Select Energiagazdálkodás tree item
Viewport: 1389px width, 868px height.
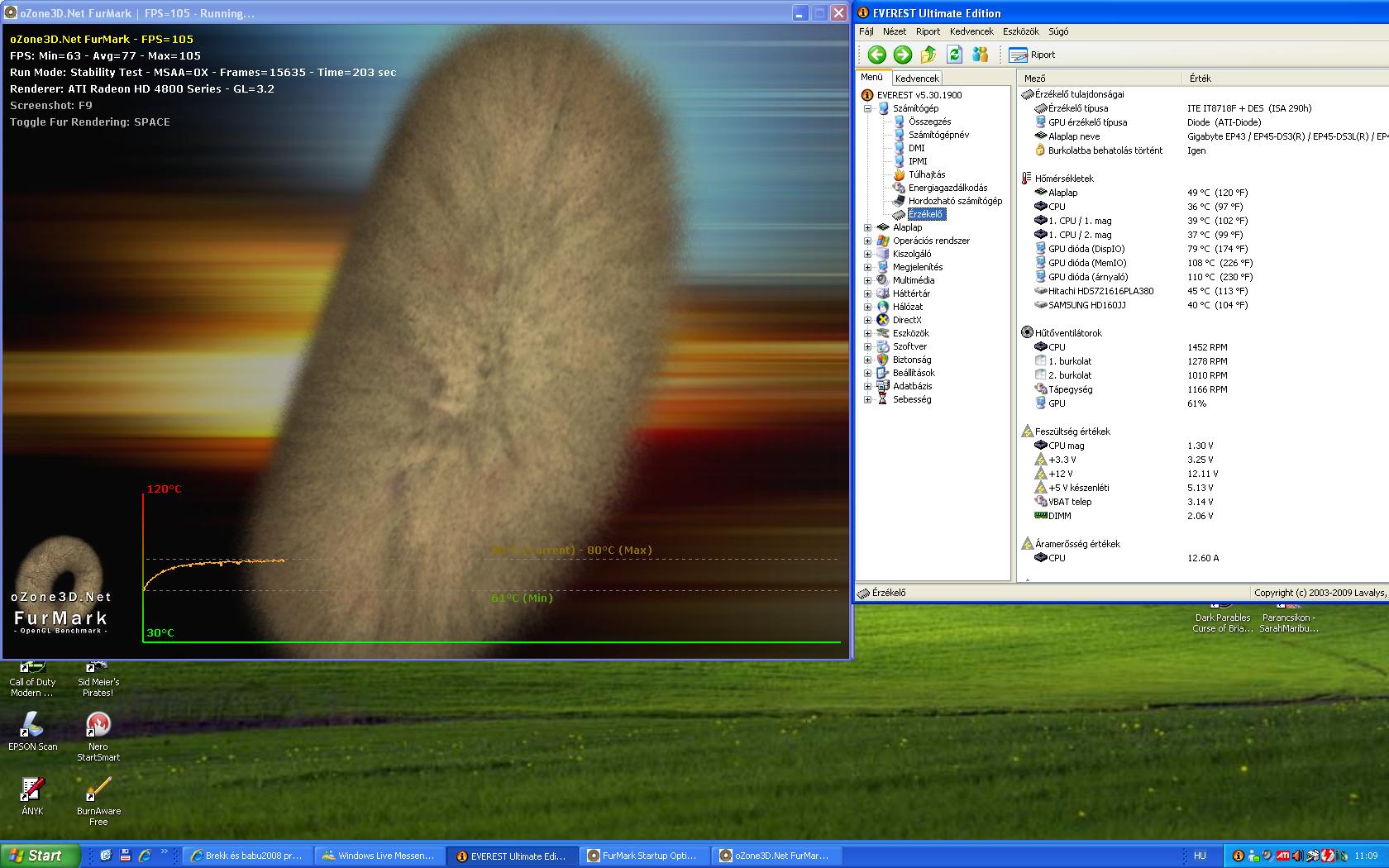pyautogui.click(x=947, y=188)
